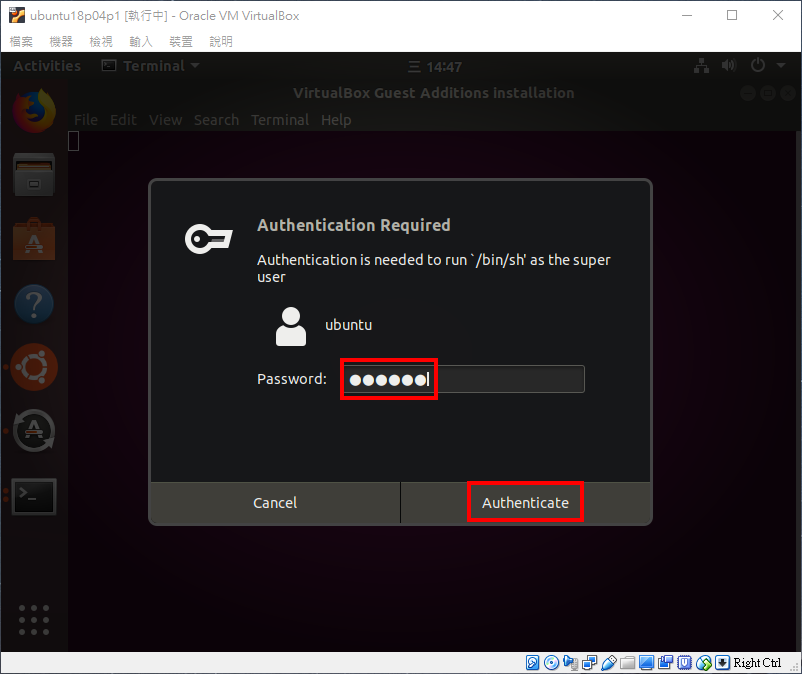Click the ubuntu user name in dialog
802x674 pixels.
349,325
